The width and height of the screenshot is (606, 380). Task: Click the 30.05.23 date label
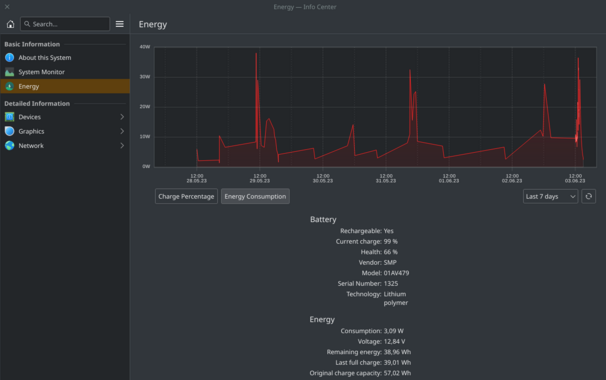coord(323,181)
